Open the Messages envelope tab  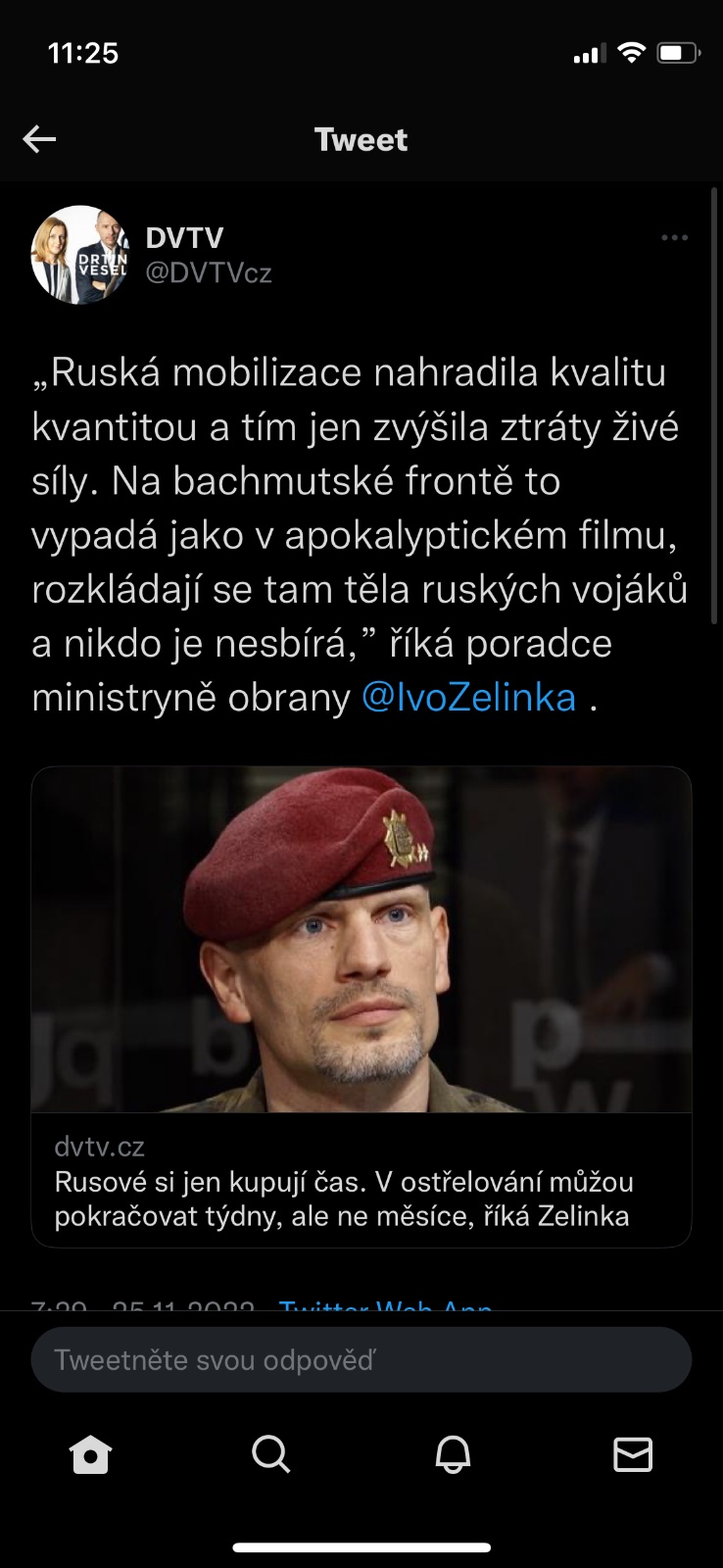click(633, 1454)
